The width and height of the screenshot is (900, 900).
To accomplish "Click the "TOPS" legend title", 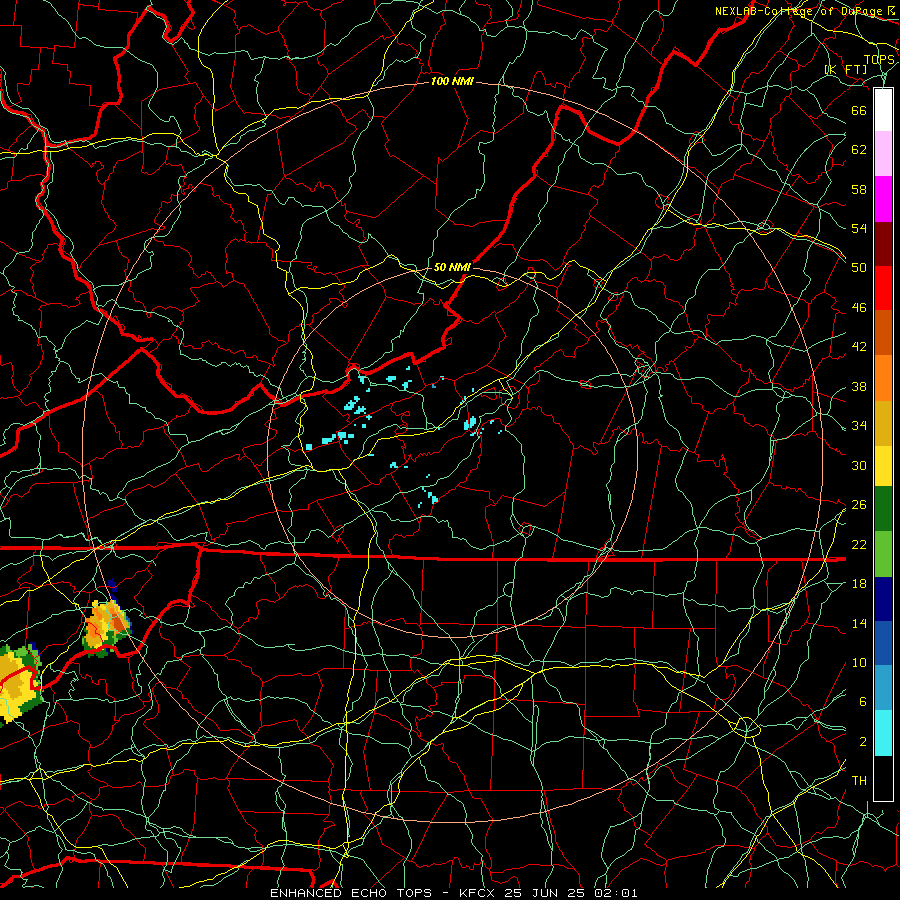I will (x=879, y=59).
